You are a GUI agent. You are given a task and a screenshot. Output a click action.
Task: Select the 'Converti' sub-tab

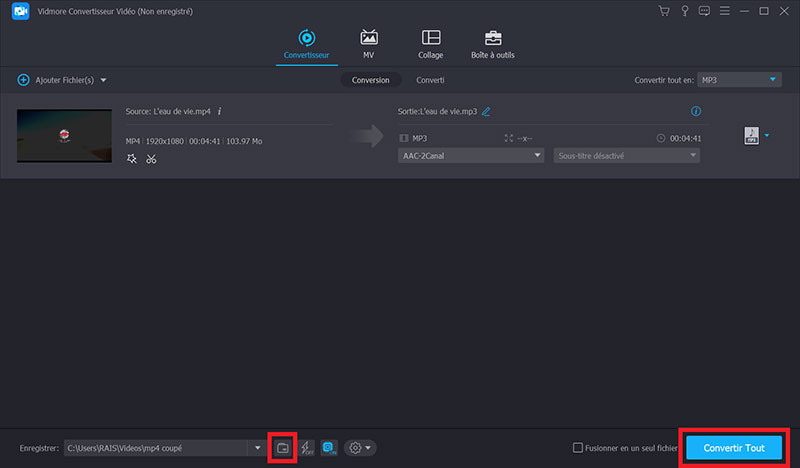(x=430, y=79)
